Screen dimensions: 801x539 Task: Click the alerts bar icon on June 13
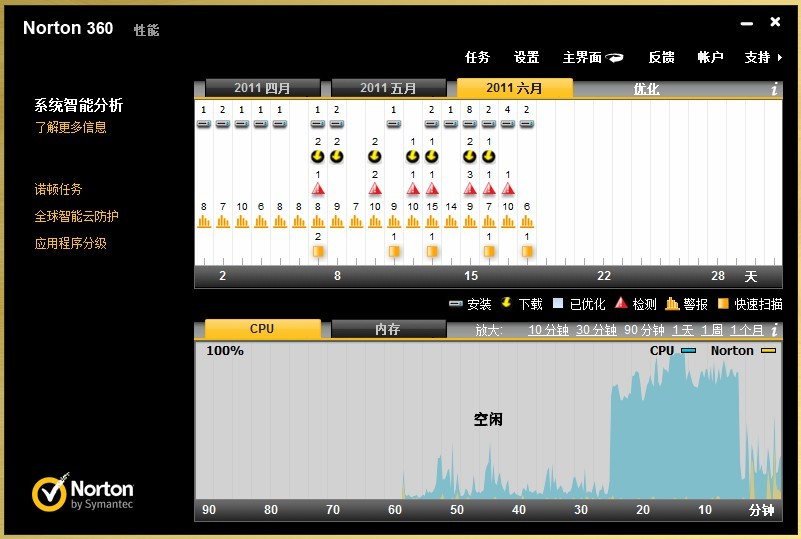pos(432,221)
